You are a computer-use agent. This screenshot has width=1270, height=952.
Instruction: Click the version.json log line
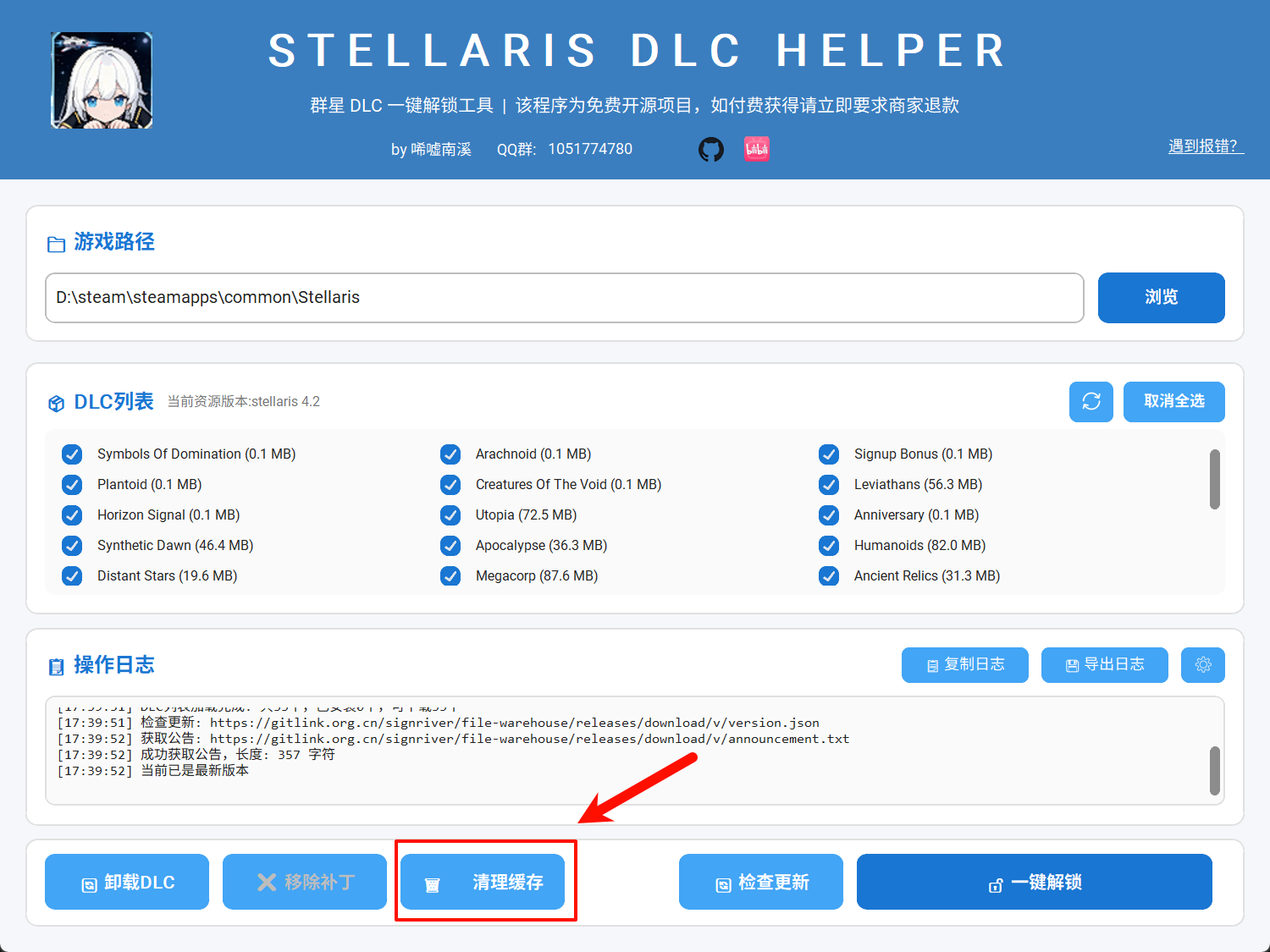click(x=438, y=723)
